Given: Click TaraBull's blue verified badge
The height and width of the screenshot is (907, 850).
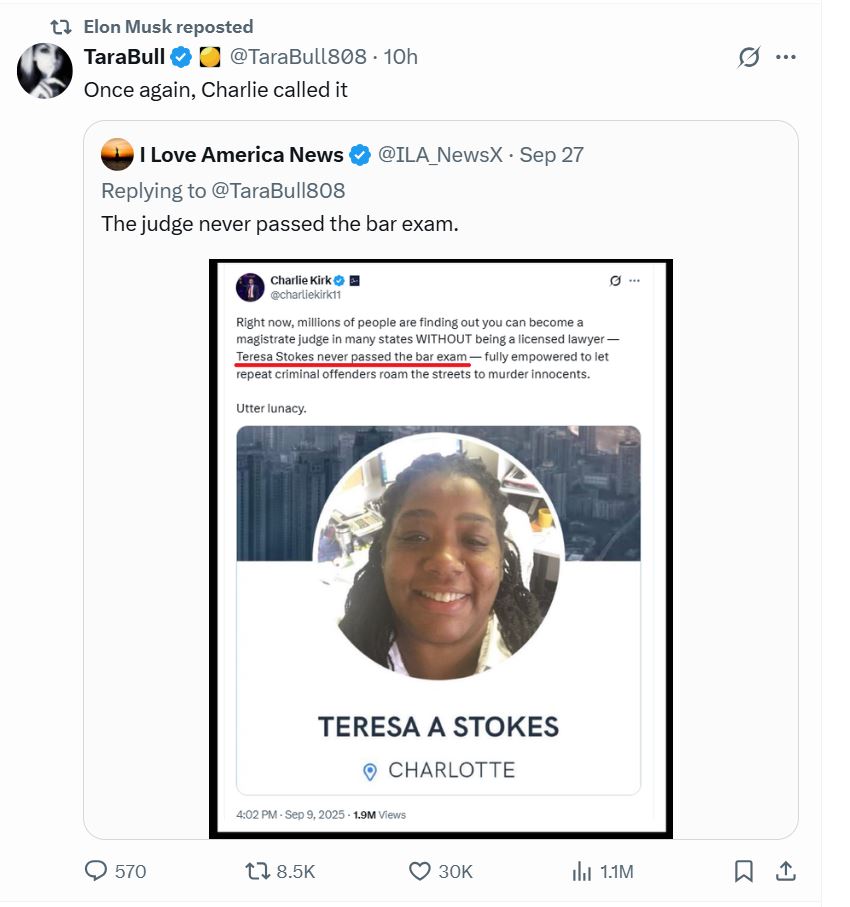Looking at the screenshot, I should [181, 57].
